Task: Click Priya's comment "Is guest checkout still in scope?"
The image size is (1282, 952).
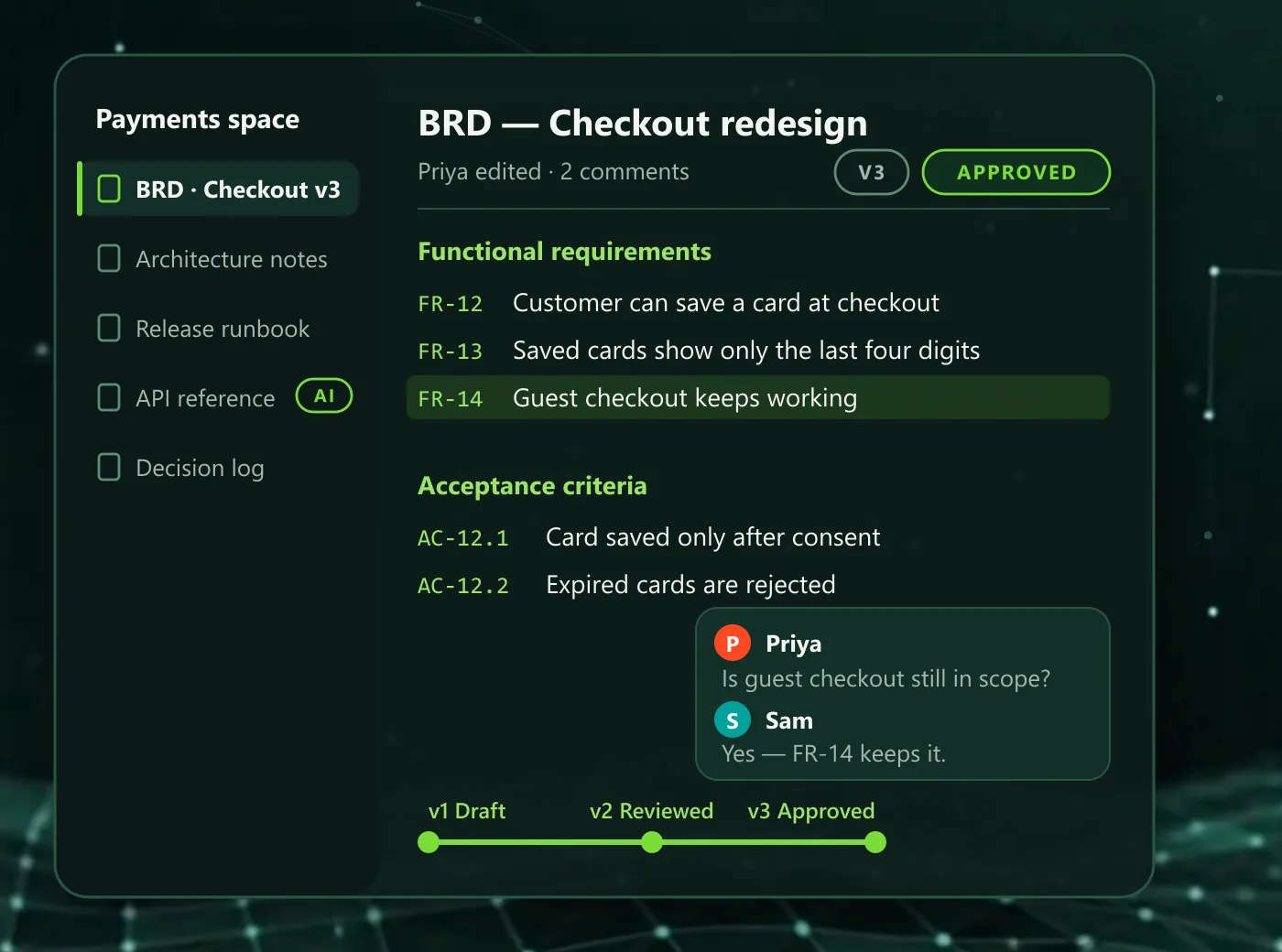Action: 885,678
